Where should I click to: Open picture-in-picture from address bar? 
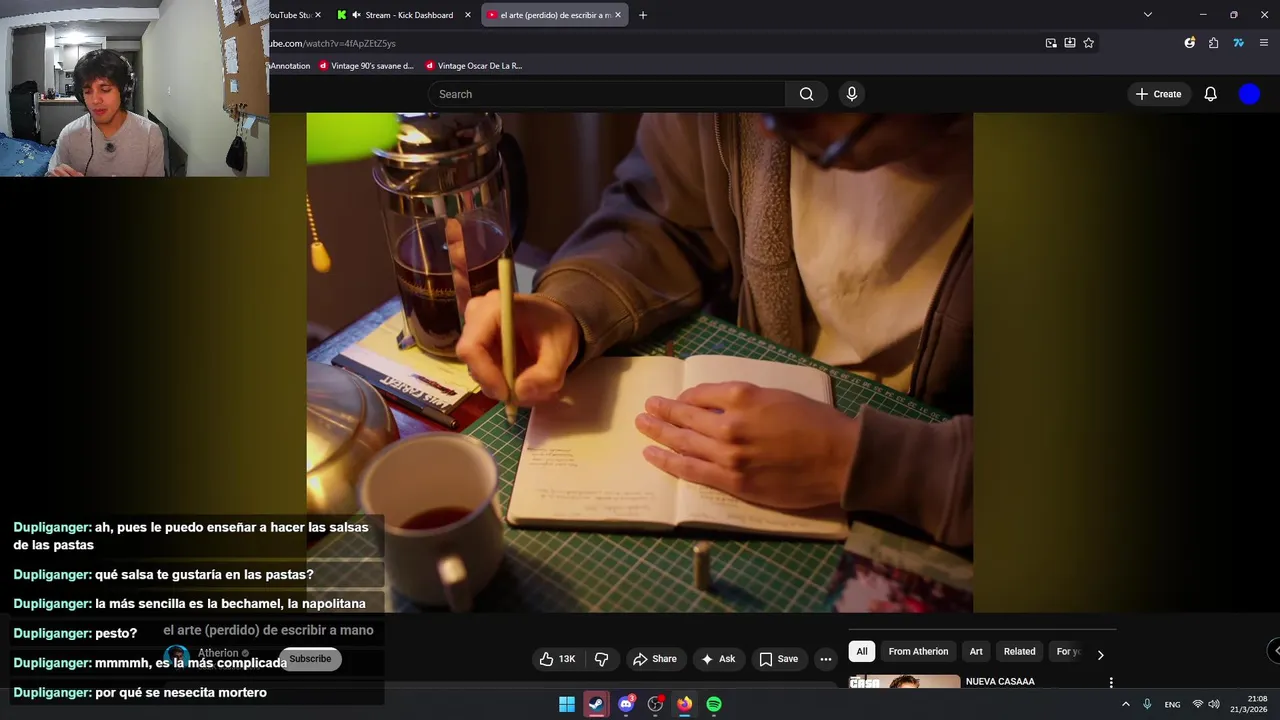coord(1051,43)
